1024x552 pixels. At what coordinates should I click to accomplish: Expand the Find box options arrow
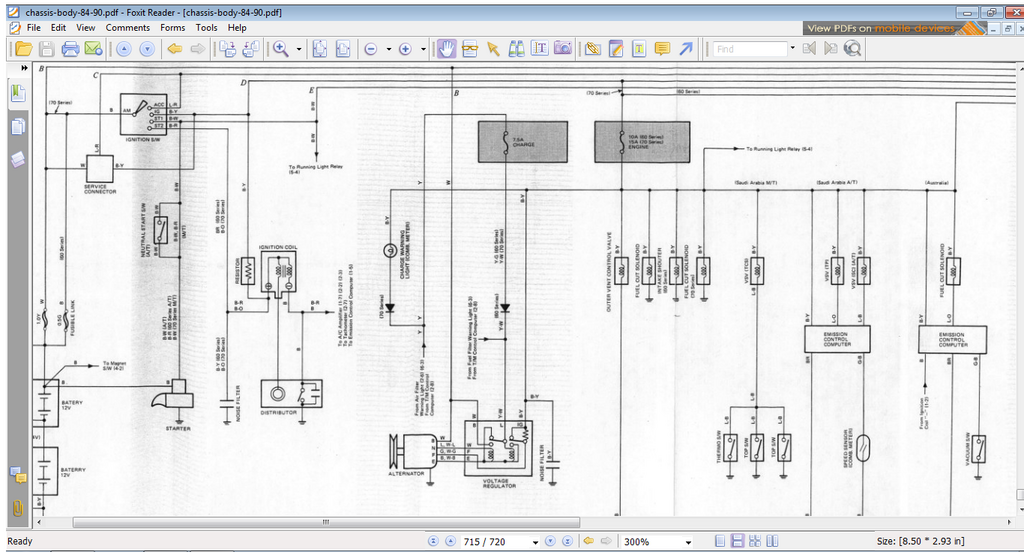pos(793,48)
